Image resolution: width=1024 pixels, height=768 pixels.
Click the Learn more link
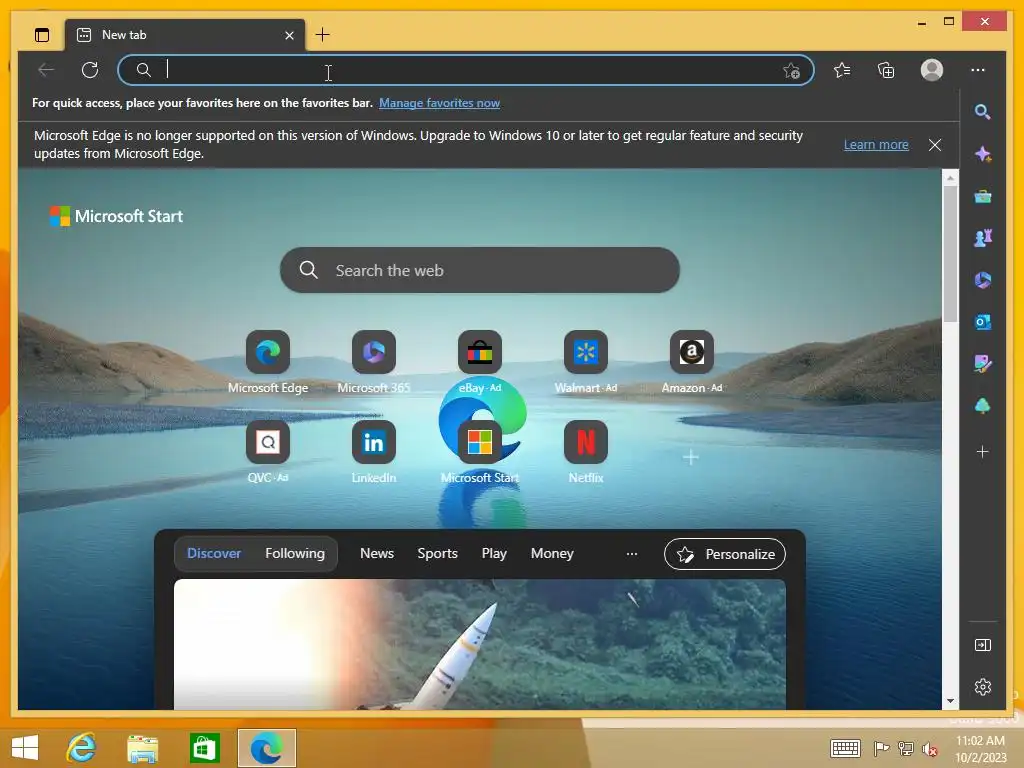(x=876, y=145)
